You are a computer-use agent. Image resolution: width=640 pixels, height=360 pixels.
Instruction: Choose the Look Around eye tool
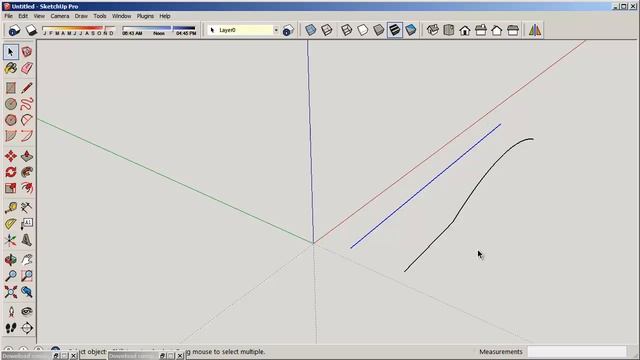click(27, 312)
